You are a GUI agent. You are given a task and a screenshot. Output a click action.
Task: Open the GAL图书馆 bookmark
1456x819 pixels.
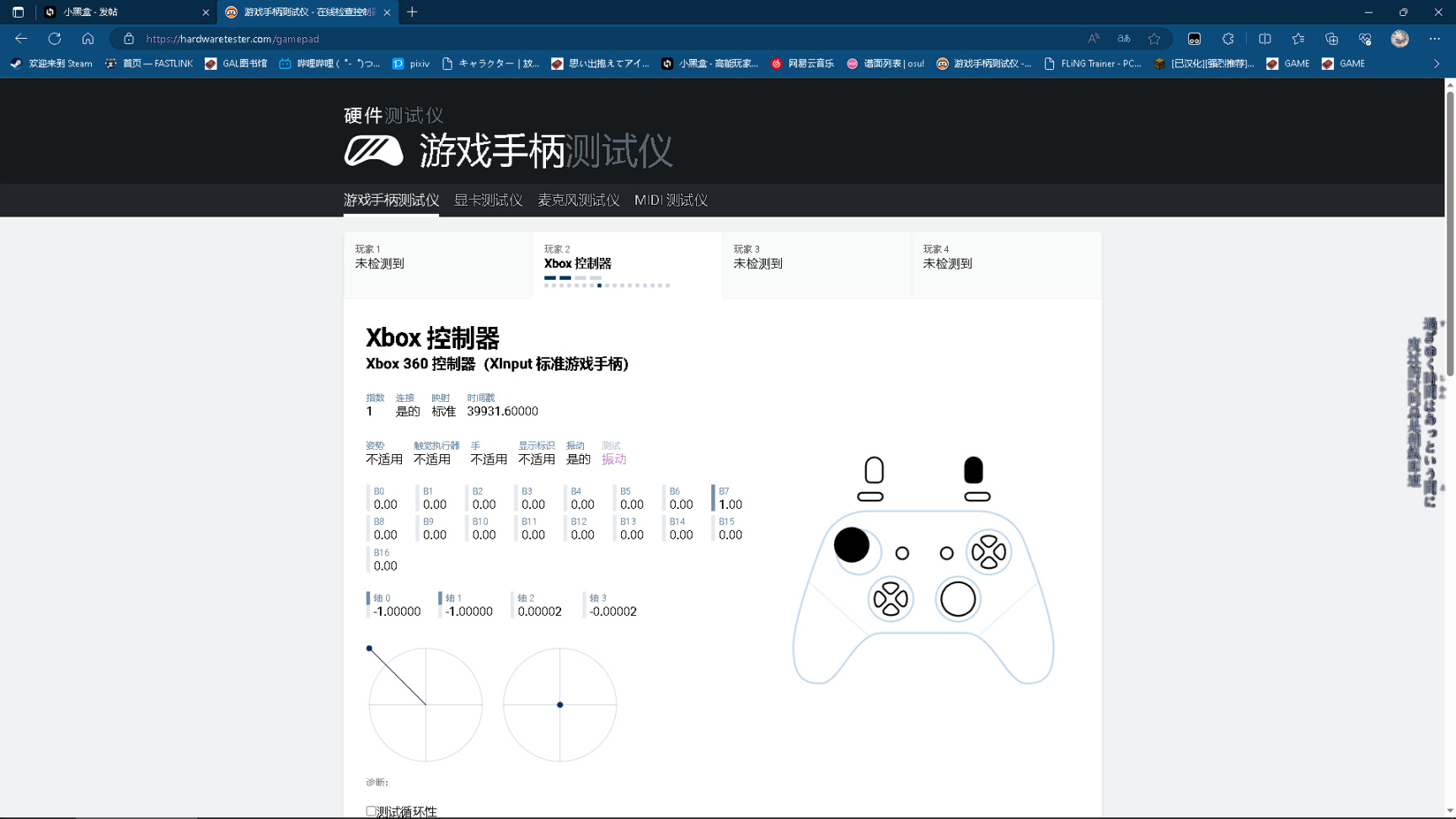(x=236, y=63)
